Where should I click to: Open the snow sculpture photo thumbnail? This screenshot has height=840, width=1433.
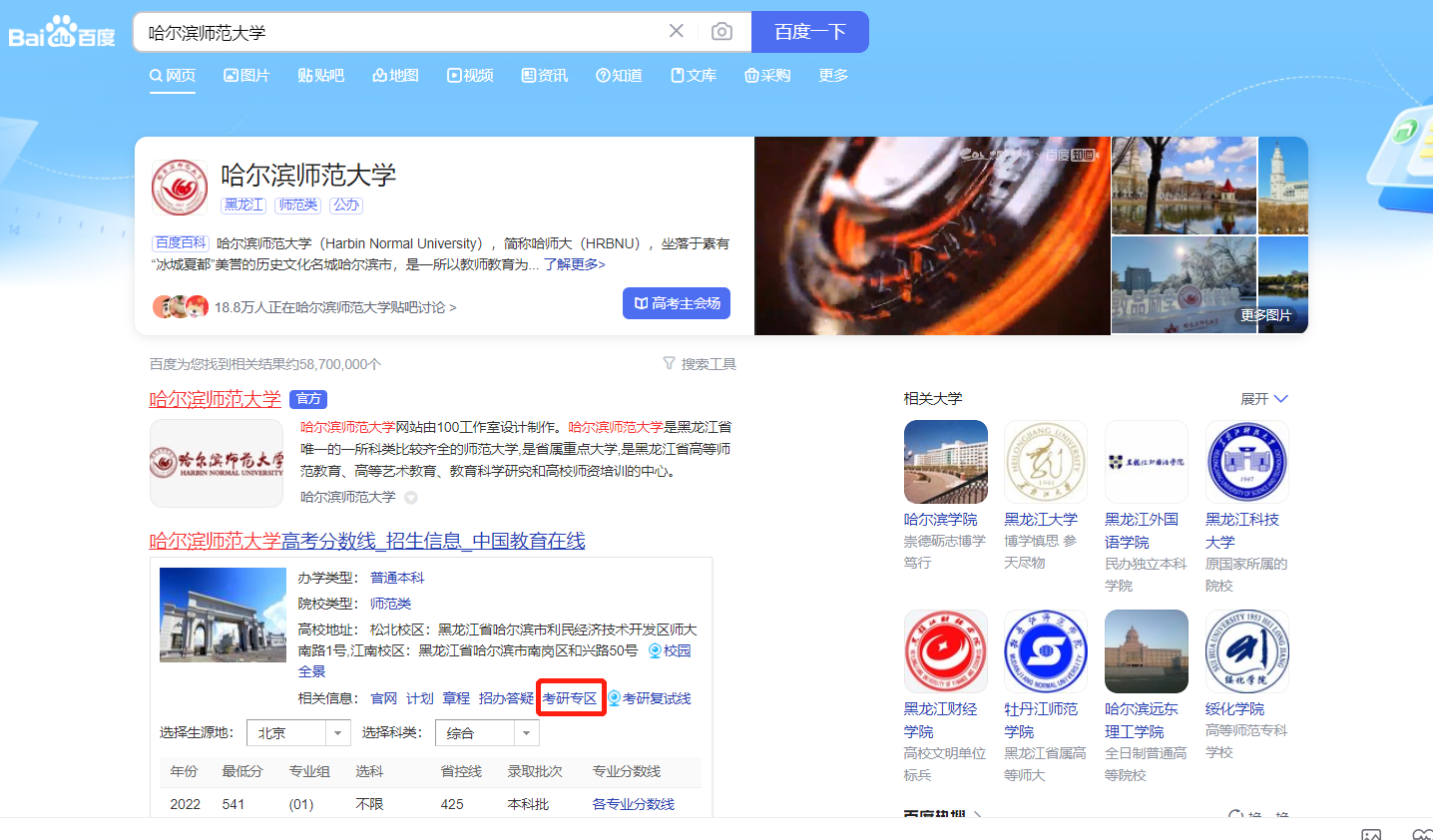(1185, 285)
